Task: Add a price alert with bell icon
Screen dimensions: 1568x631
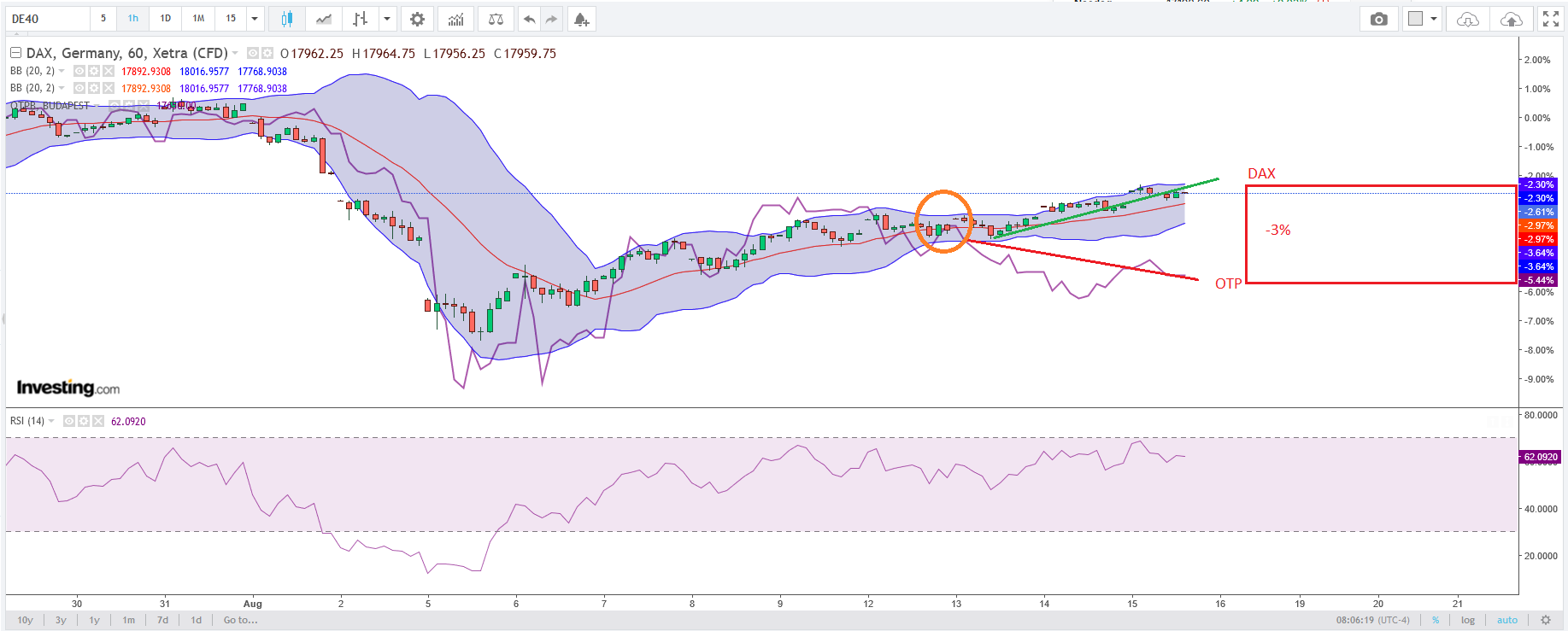Action: tap(581, 19)
